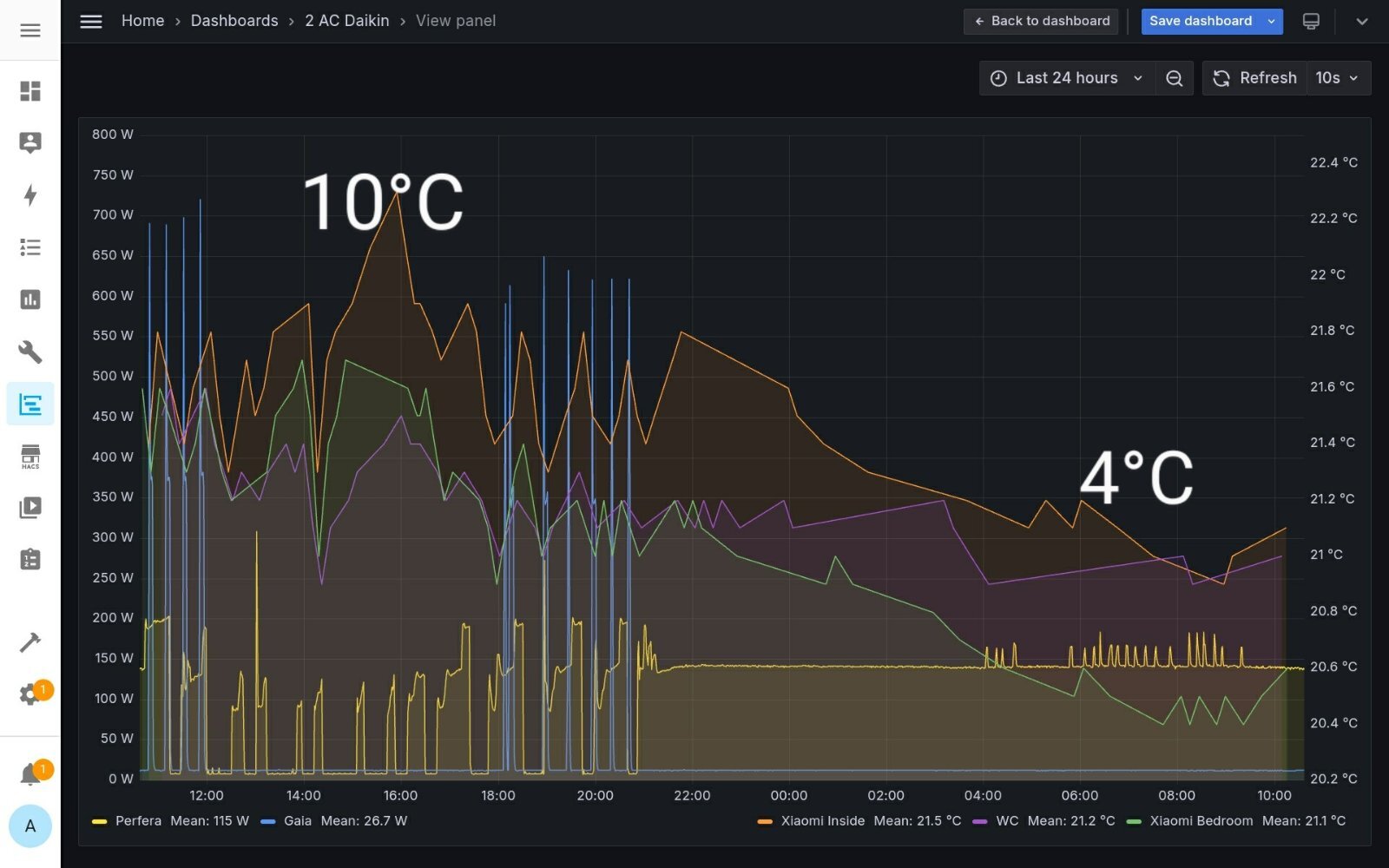Click the notifications bell icon

[30, 773]
